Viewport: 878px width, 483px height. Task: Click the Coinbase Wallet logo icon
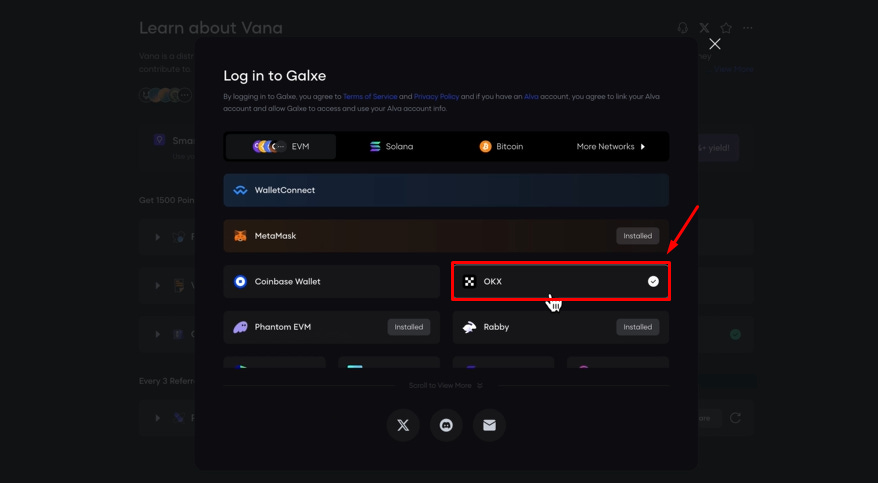click(240, 282)
